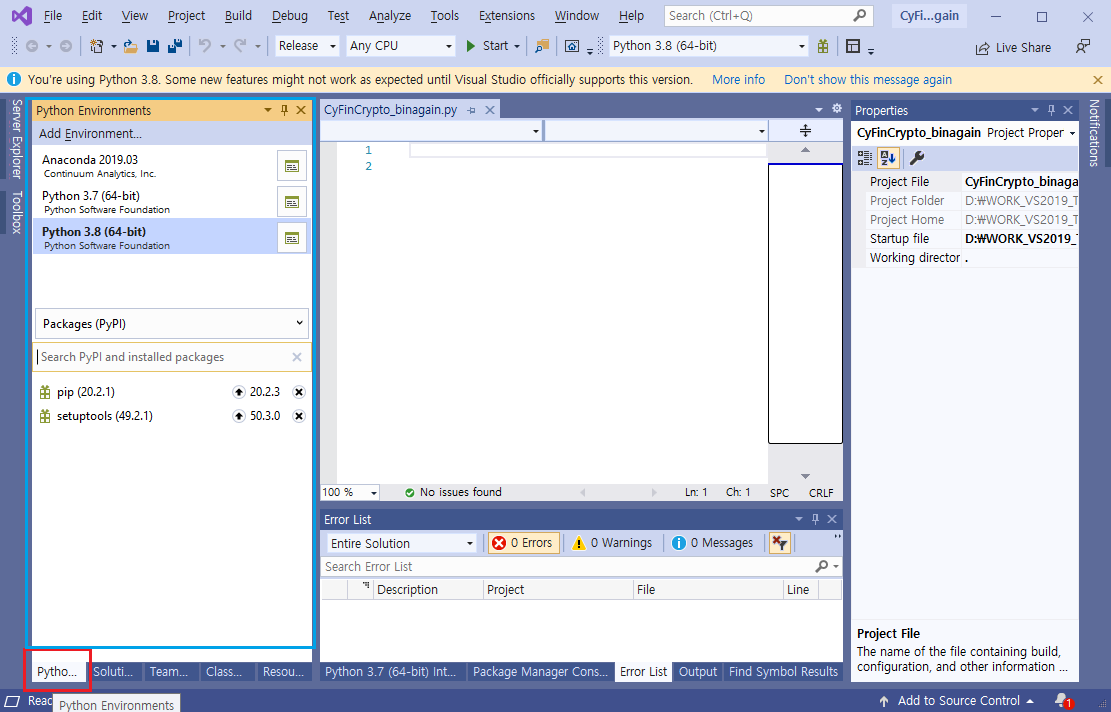This screenshot has height=712, width=1111.
Task: Click Categorized view icon in Properties
Action: coord(865,157)
